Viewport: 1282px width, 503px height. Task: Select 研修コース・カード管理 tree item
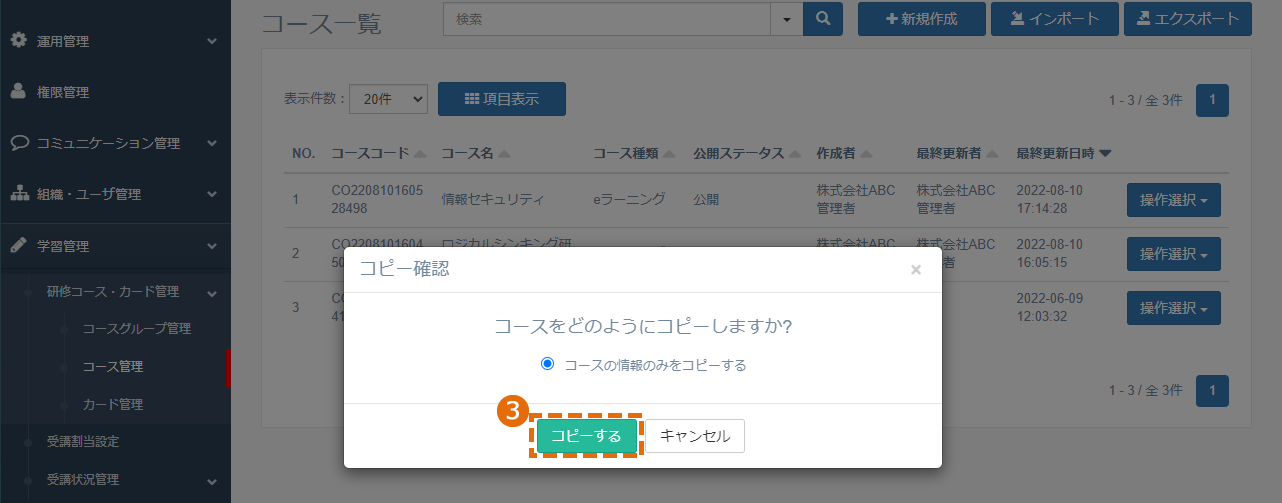[x=113, y=292]
